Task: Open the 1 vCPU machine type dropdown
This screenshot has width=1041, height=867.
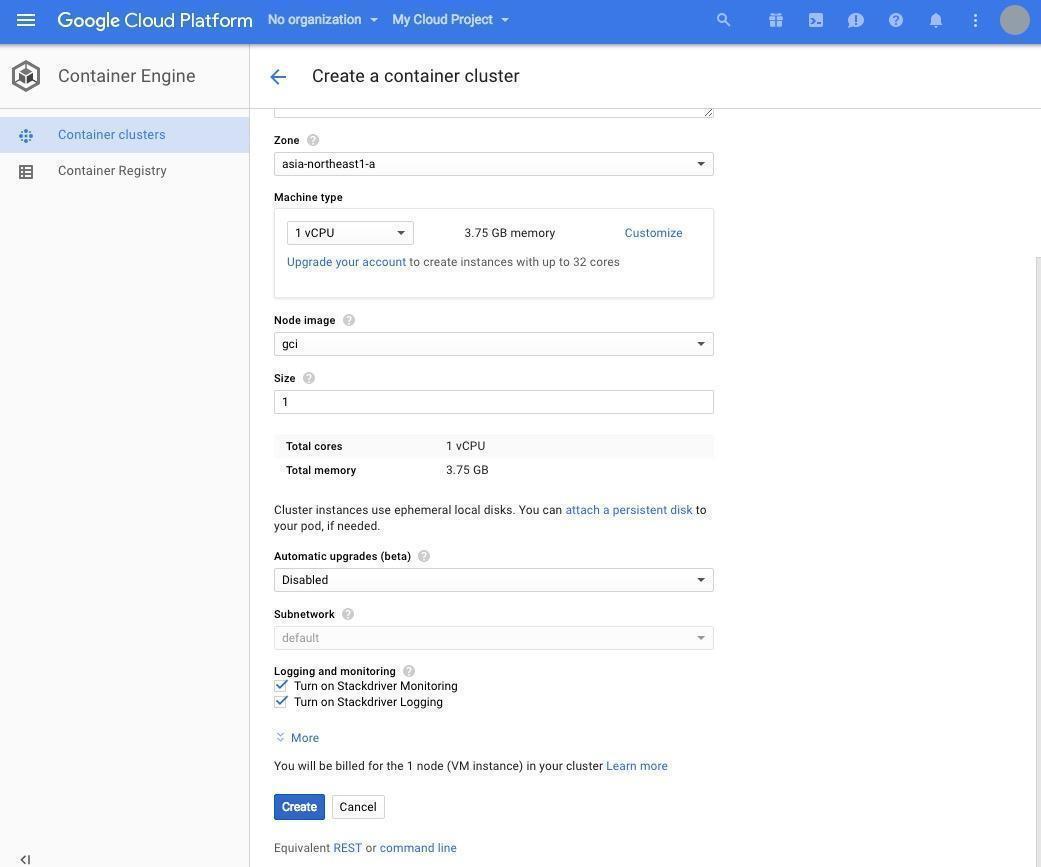Action: [350, 233]
